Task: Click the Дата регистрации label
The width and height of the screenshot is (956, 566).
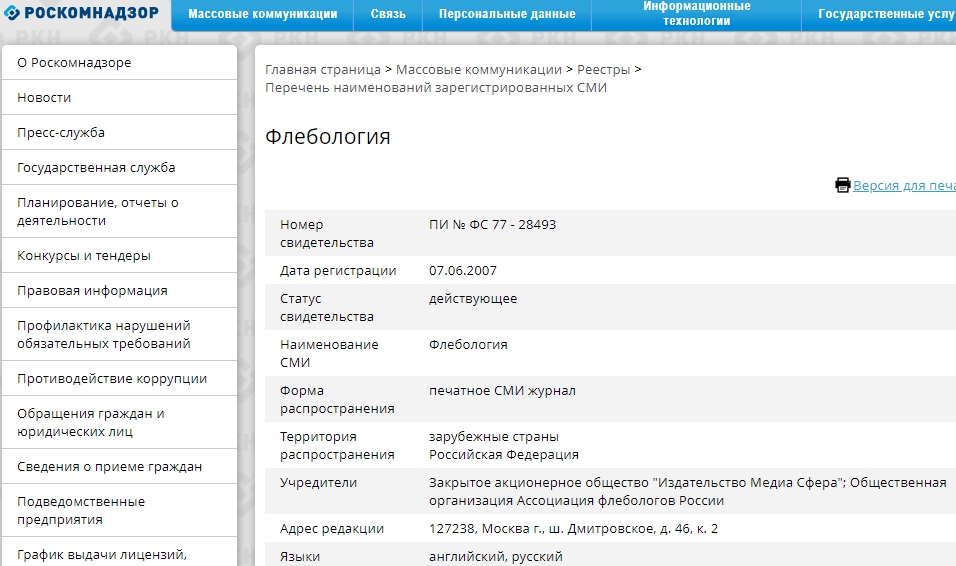Action: tap(338, 271)
